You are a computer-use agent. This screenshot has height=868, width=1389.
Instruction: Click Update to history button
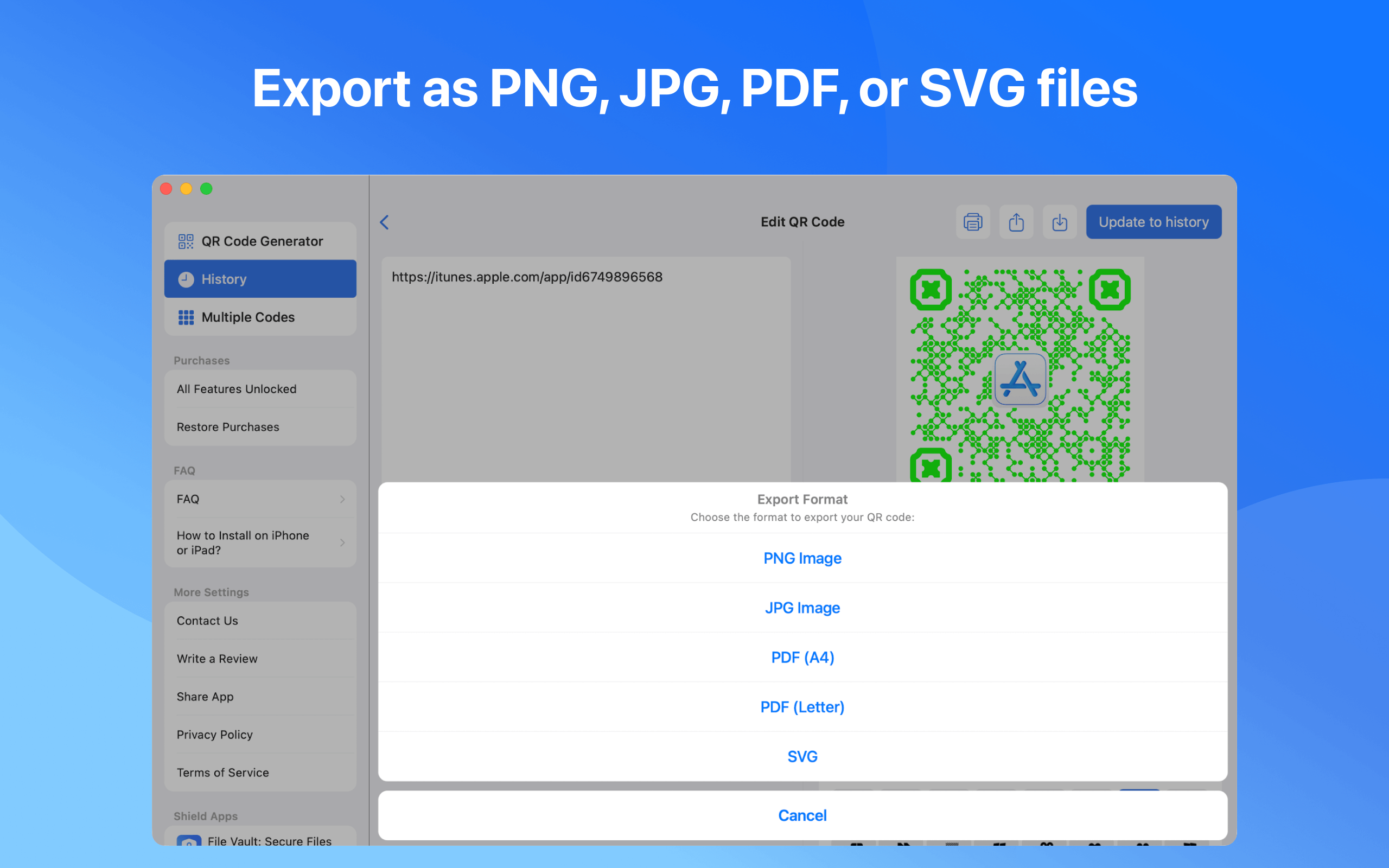(1153, 222)
